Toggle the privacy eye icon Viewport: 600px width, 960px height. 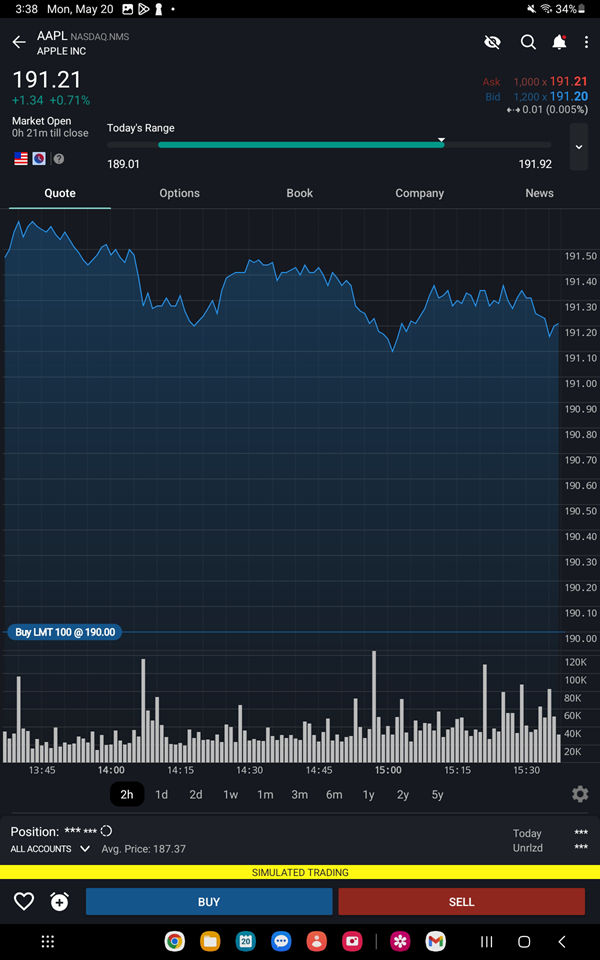492,42
